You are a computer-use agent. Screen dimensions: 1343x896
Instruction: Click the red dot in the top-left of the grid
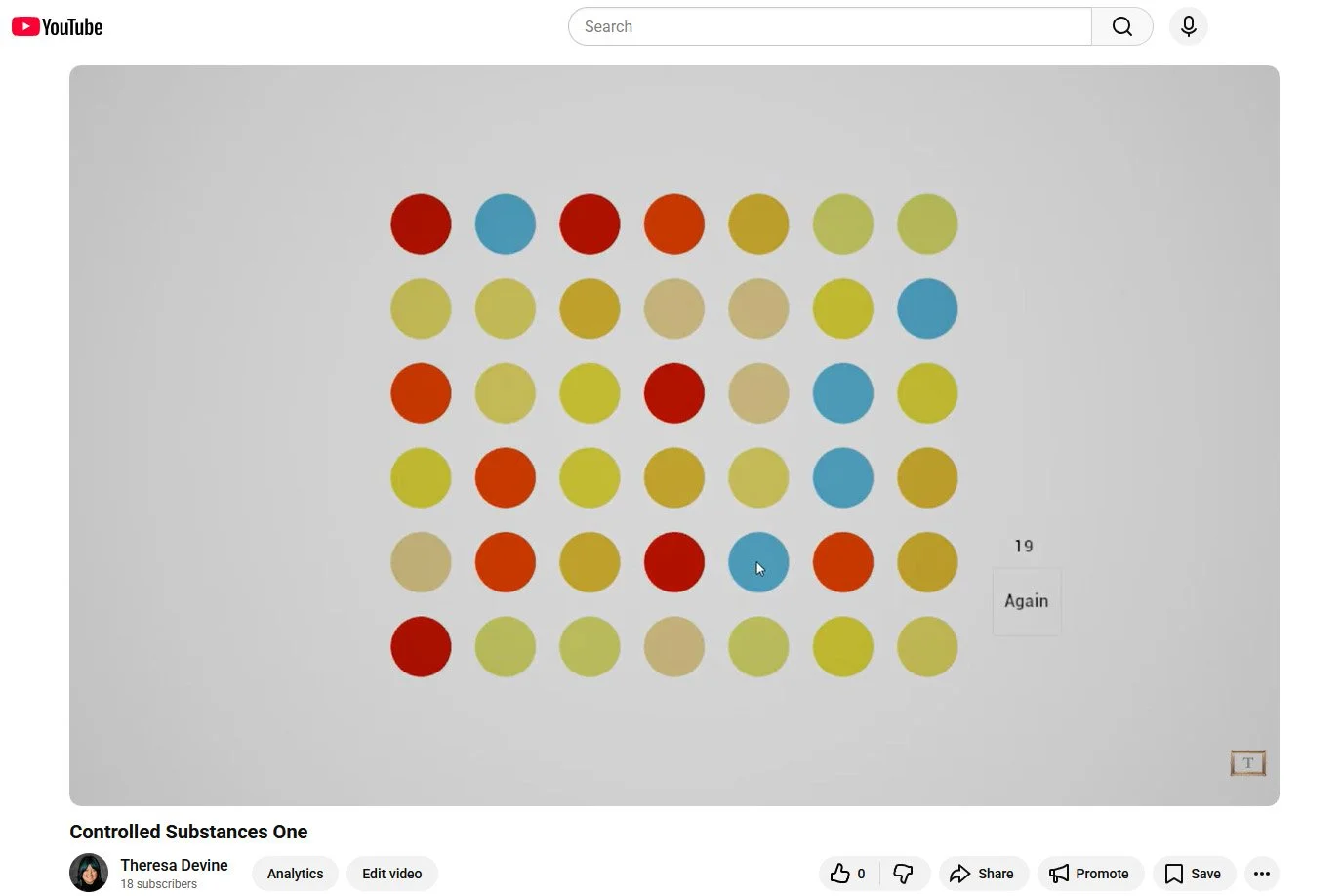coord(421,224)
